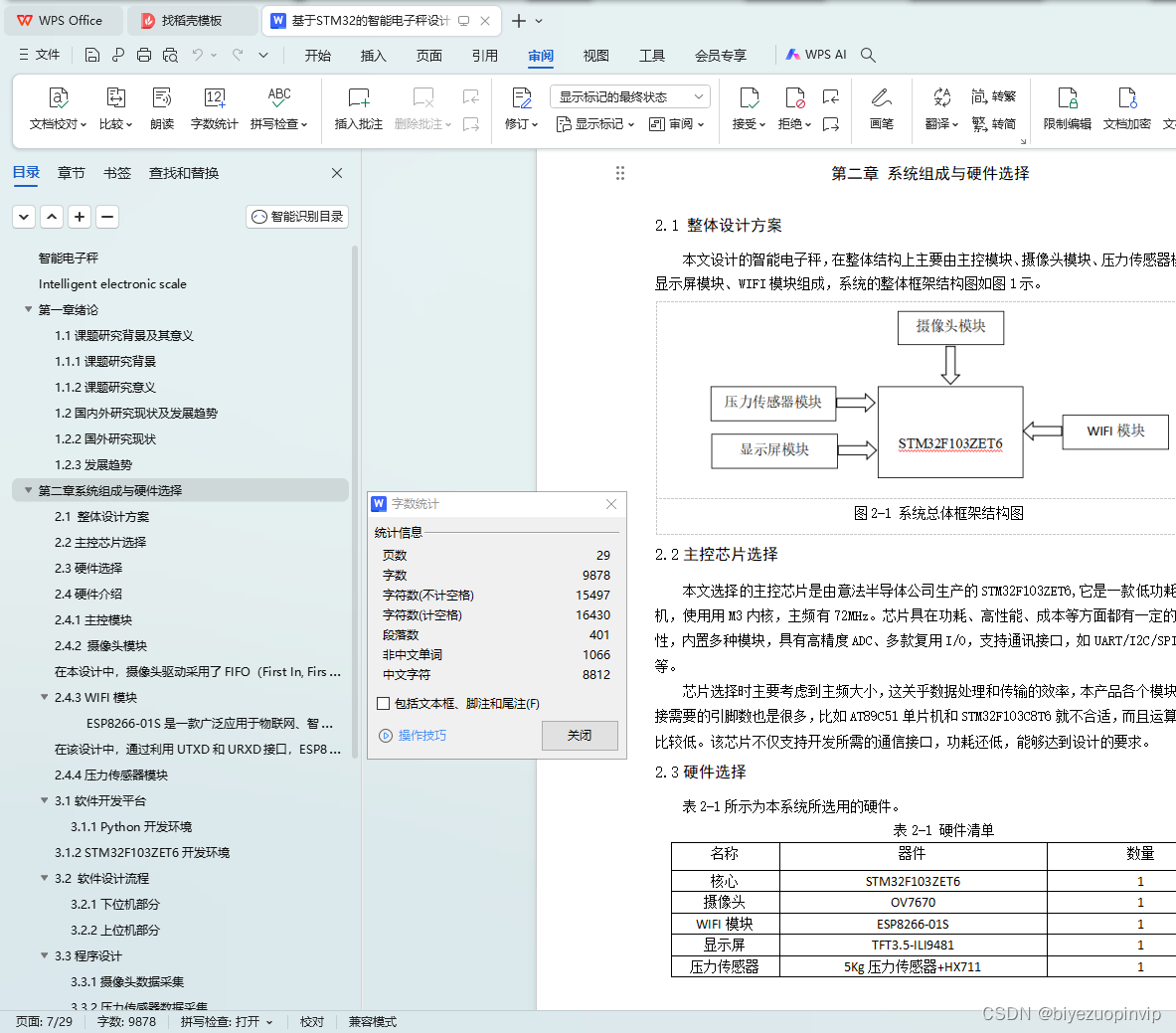Click 校对 in the status bar
1176x1033 pixels.
312,1022
